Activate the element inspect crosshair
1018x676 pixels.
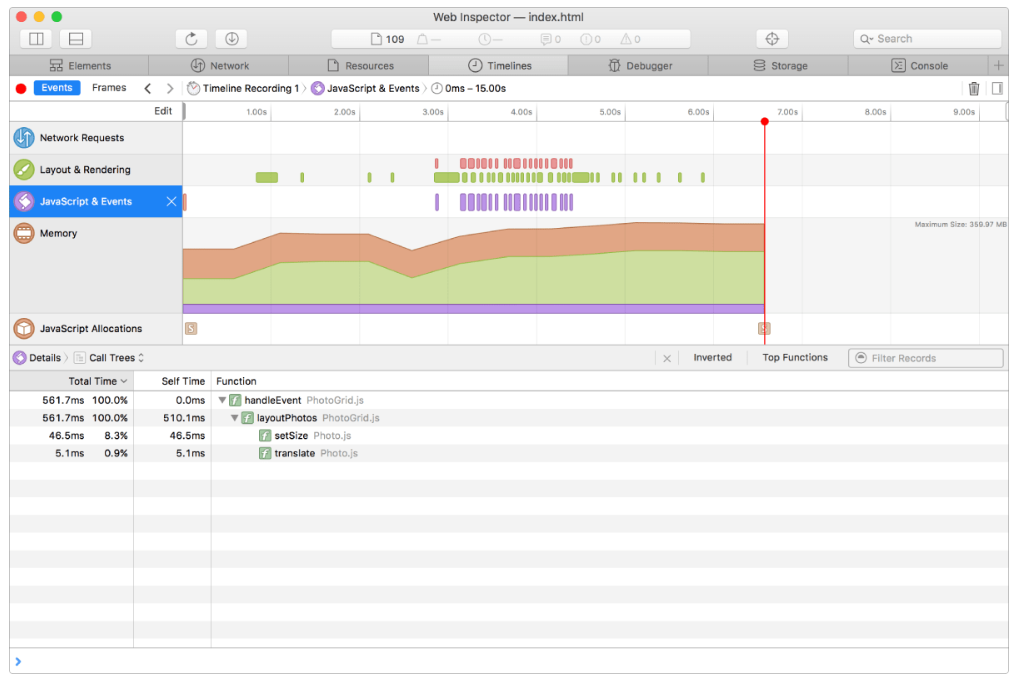tap(772, 39)
